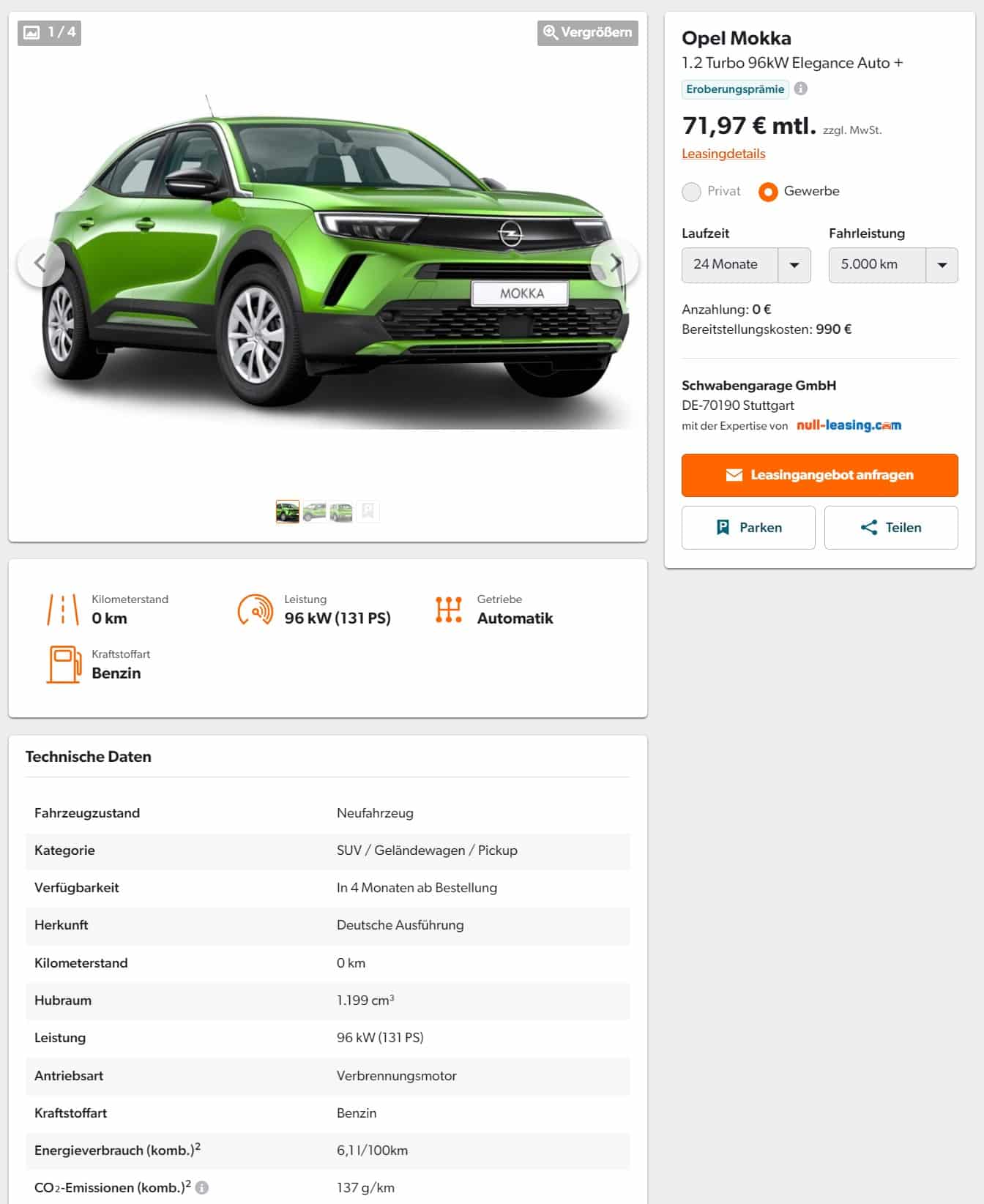The image size is (984, 1204).
Task: Select the Gewerbe radio option
Action: (x=768, y=192)
